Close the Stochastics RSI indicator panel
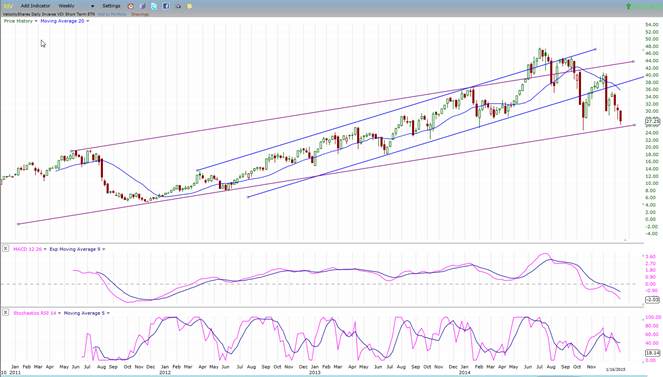 point(5,312)
